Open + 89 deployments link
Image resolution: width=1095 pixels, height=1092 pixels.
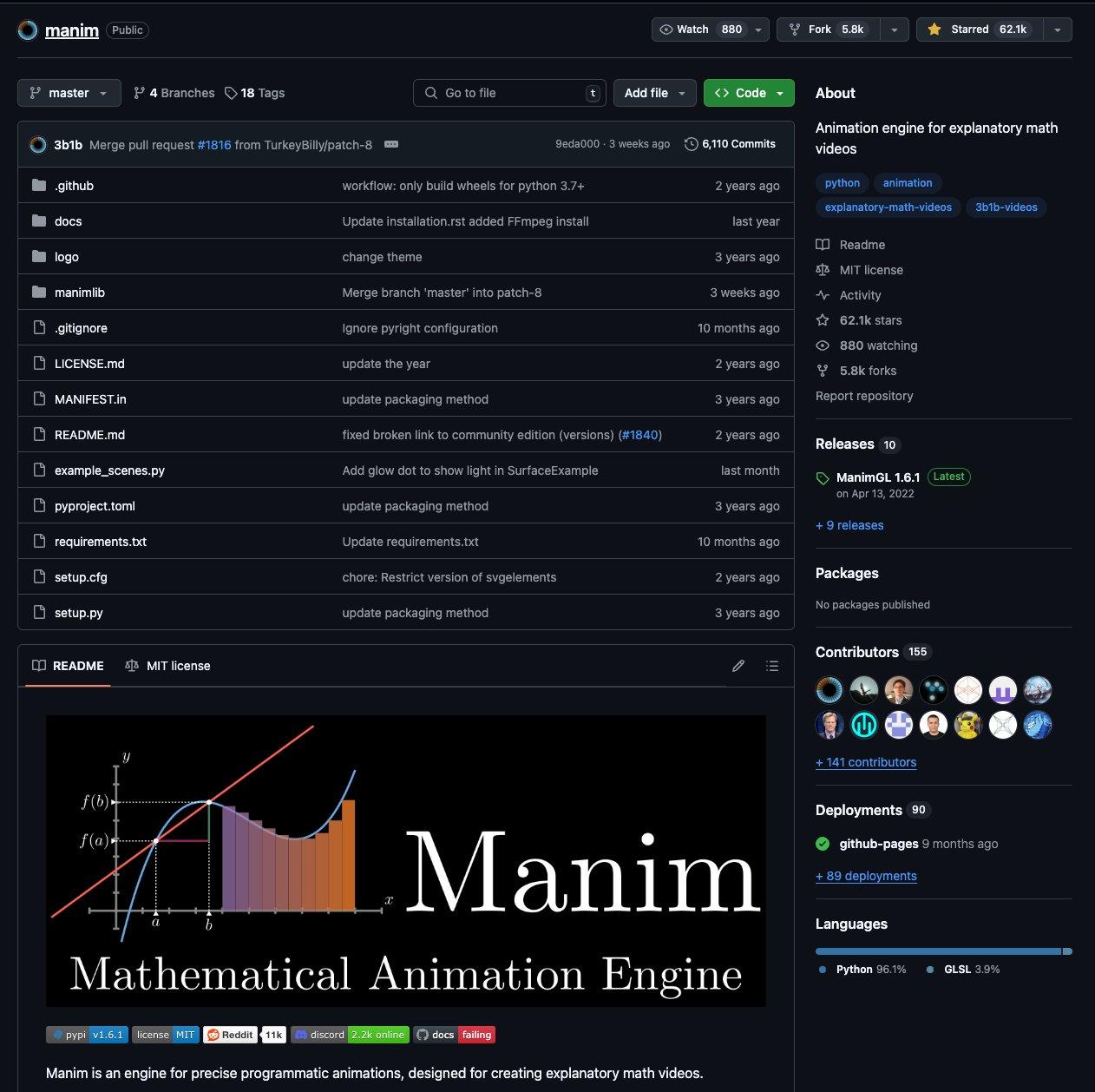(x=866, y=876)
